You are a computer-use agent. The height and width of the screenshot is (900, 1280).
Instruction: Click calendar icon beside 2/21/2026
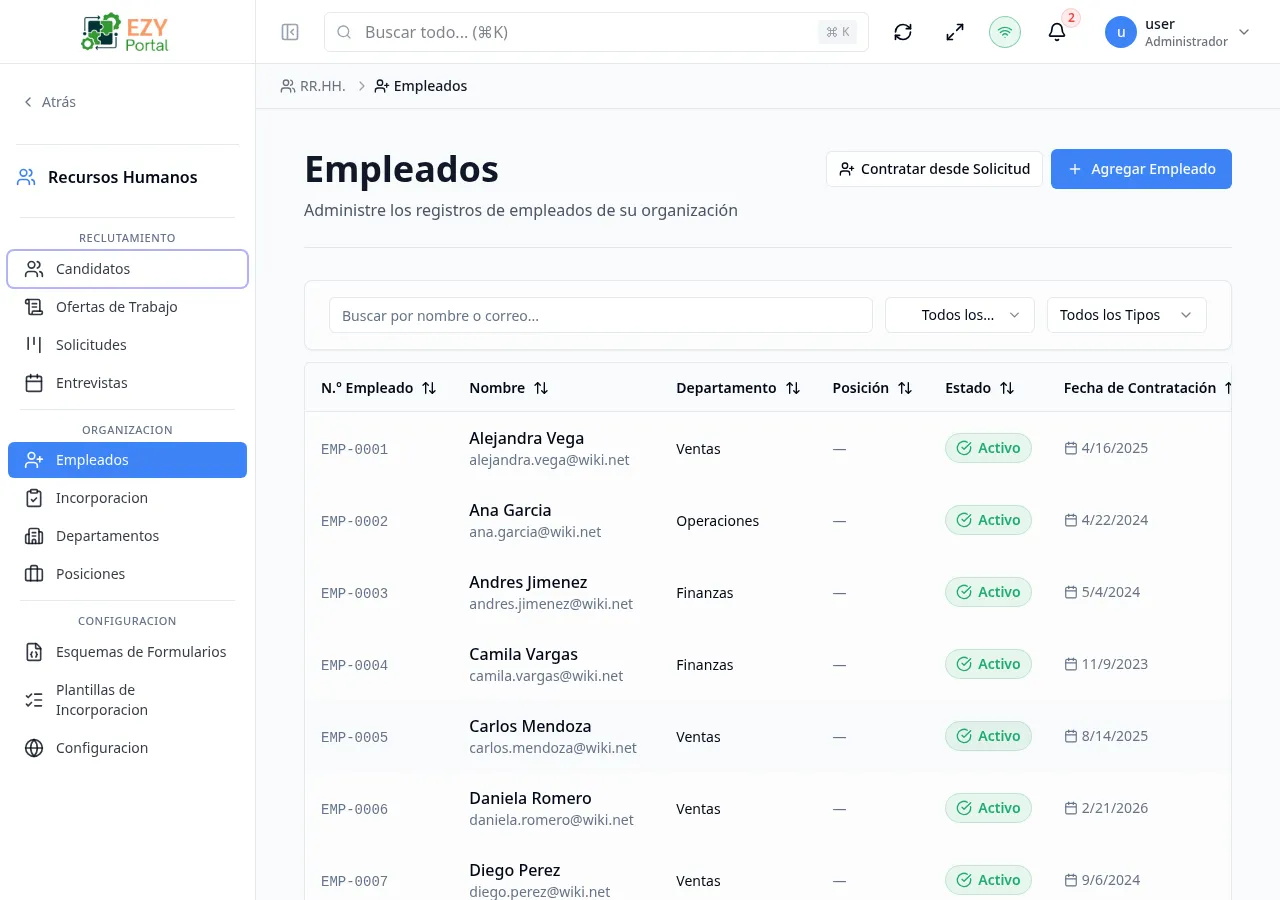1071,808
